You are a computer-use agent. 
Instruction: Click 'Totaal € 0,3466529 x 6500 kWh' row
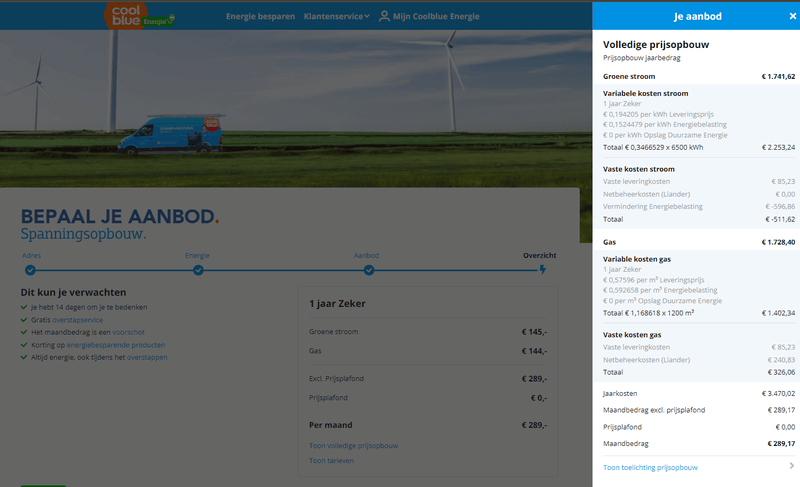698,147
